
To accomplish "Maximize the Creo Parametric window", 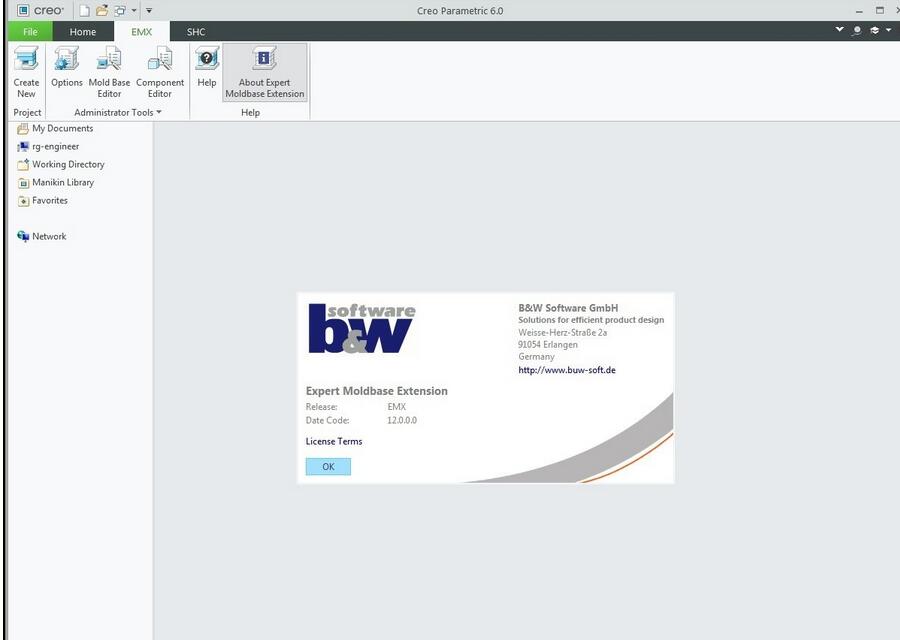I will pos(879,10).
